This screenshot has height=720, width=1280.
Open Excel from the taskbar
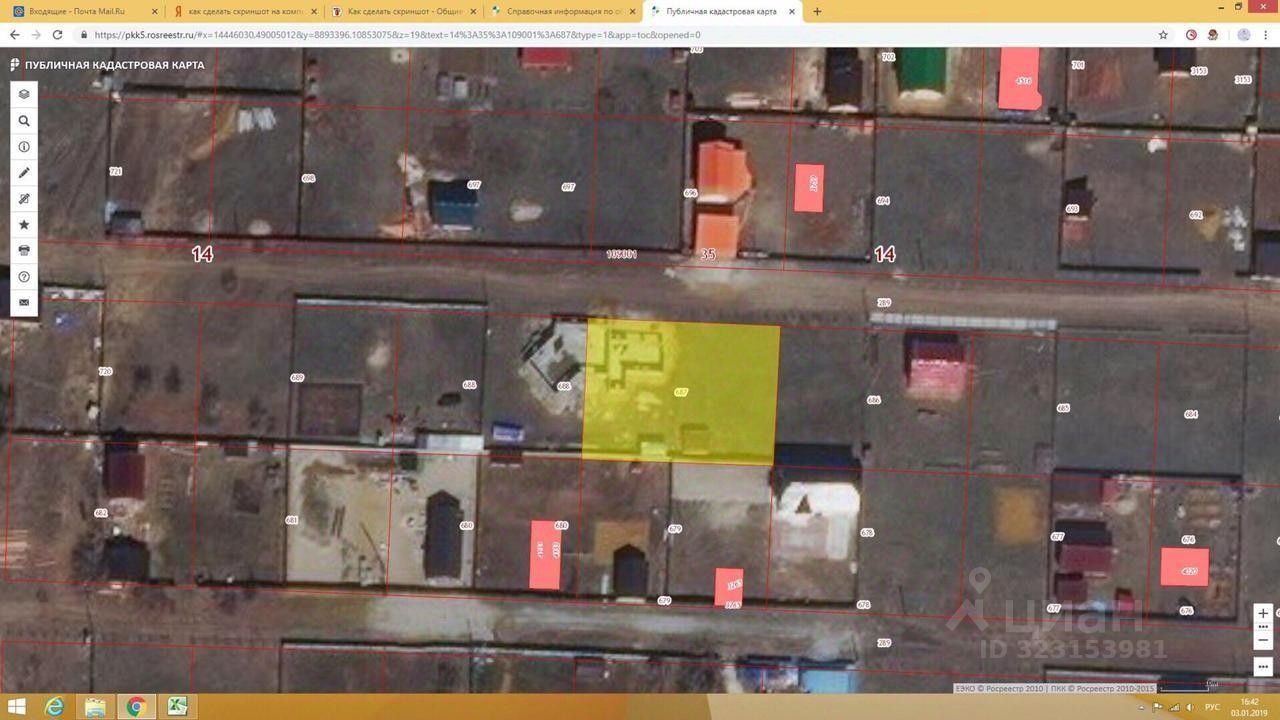177,707
